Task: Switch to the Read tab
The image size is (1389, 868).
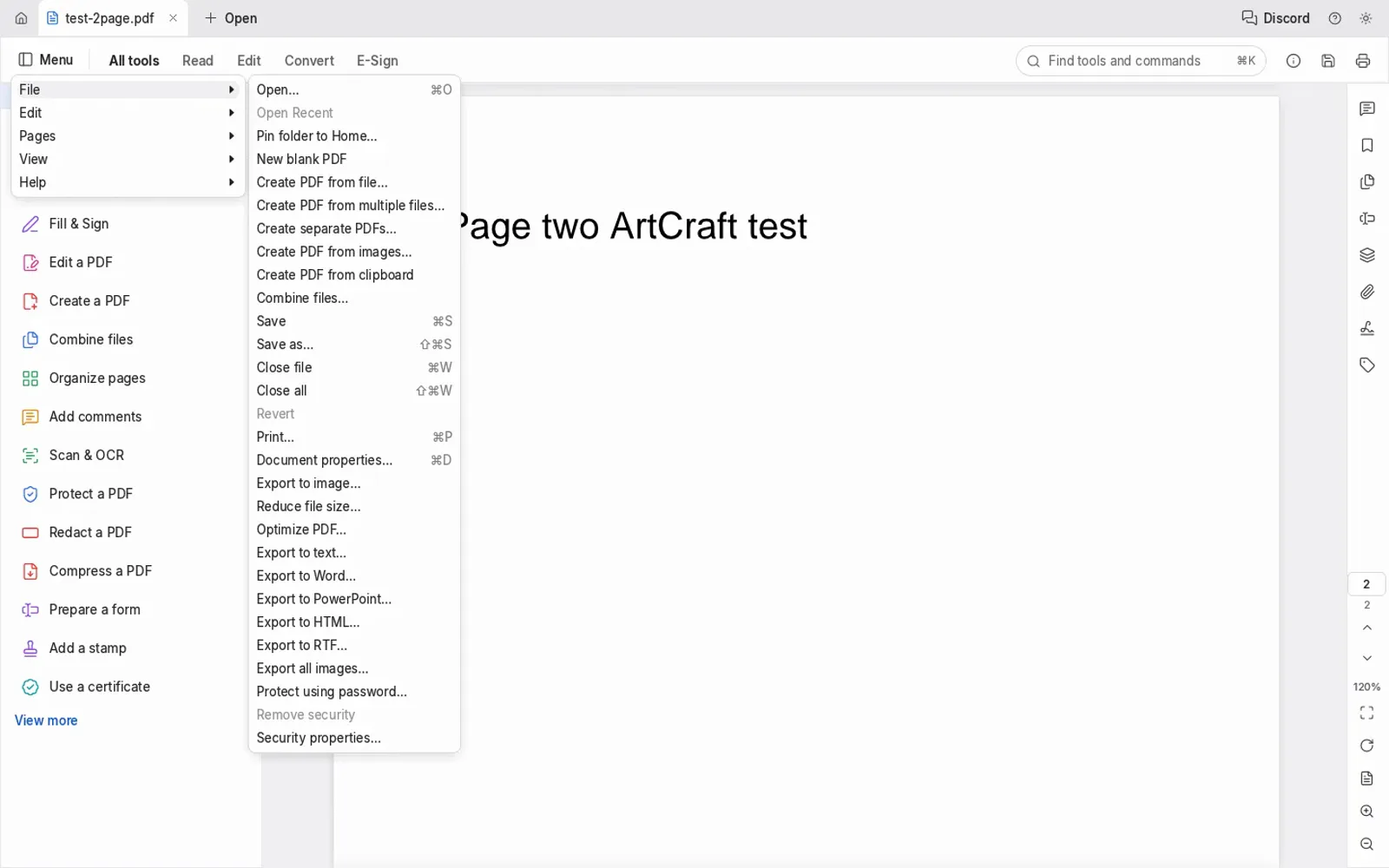Action: pyautogui.click(x=198, y=61)
